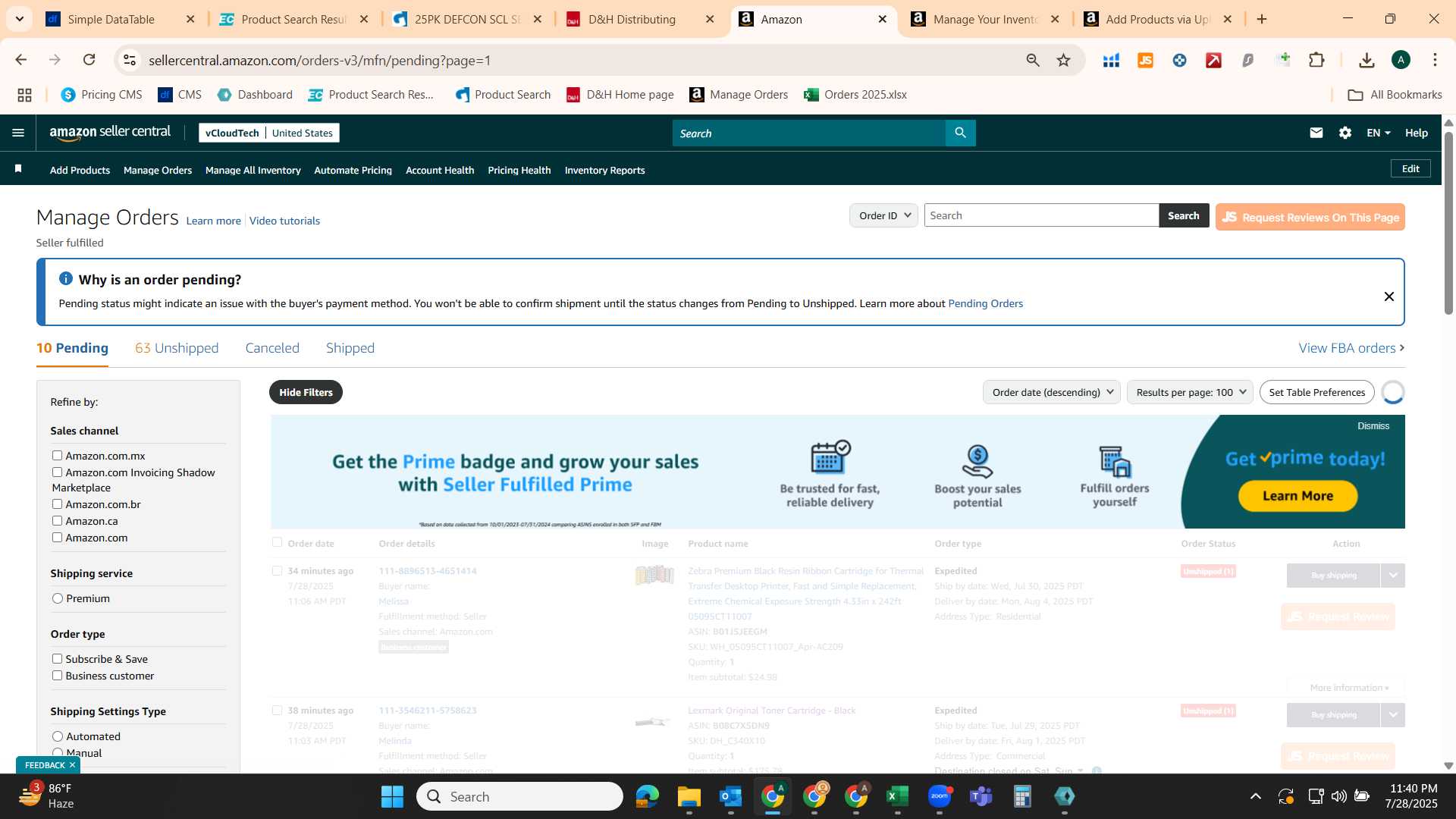Open the EN language dropdown
Image resolution: width=1456 pixels, height=819 pixels.
[1378, 133]
